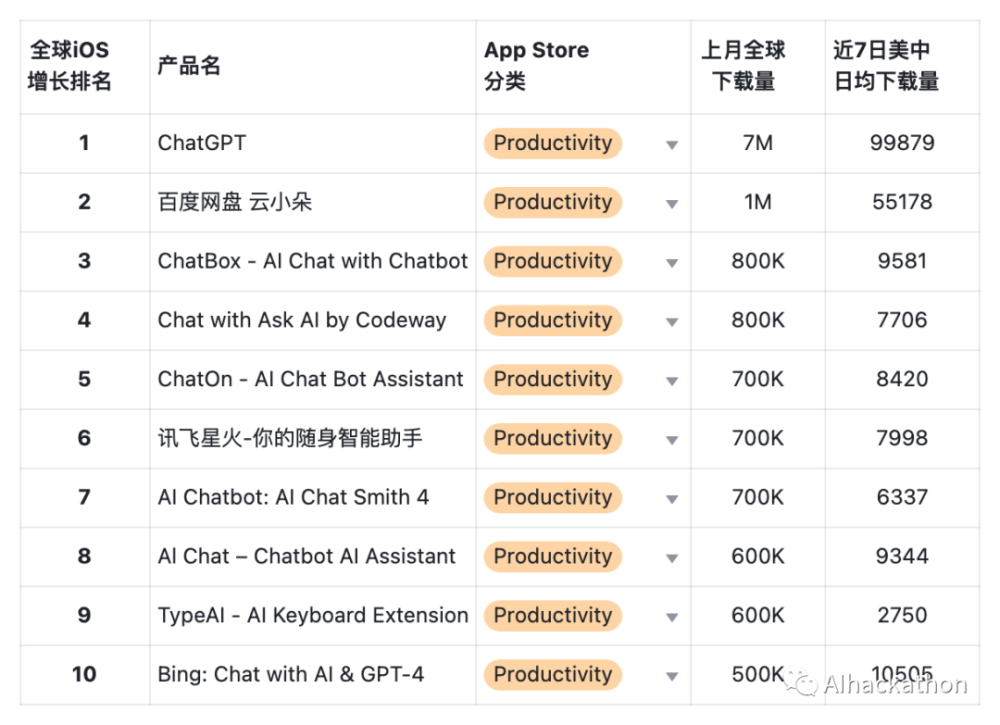Select the rank 10 cell
Viewport: 1000px width, 725px height.
tap(85, 675)
